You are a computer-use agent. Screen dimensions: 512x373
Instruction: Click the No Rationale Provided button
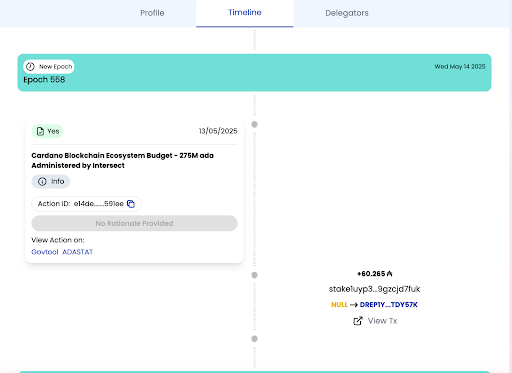[x=134, y=223]
